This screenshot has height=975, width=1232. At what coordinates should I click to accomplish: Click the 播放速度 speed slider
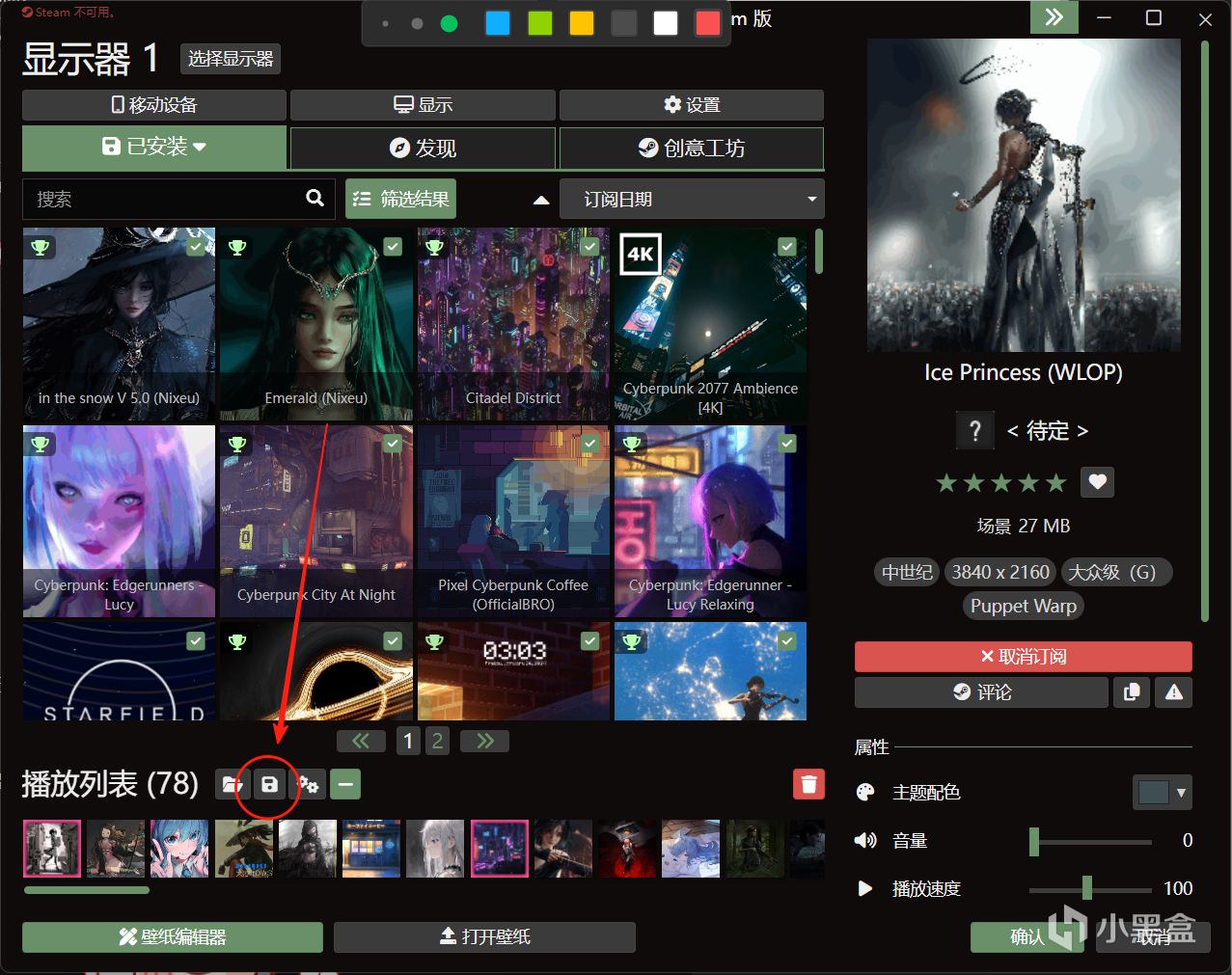(1090, 888)
